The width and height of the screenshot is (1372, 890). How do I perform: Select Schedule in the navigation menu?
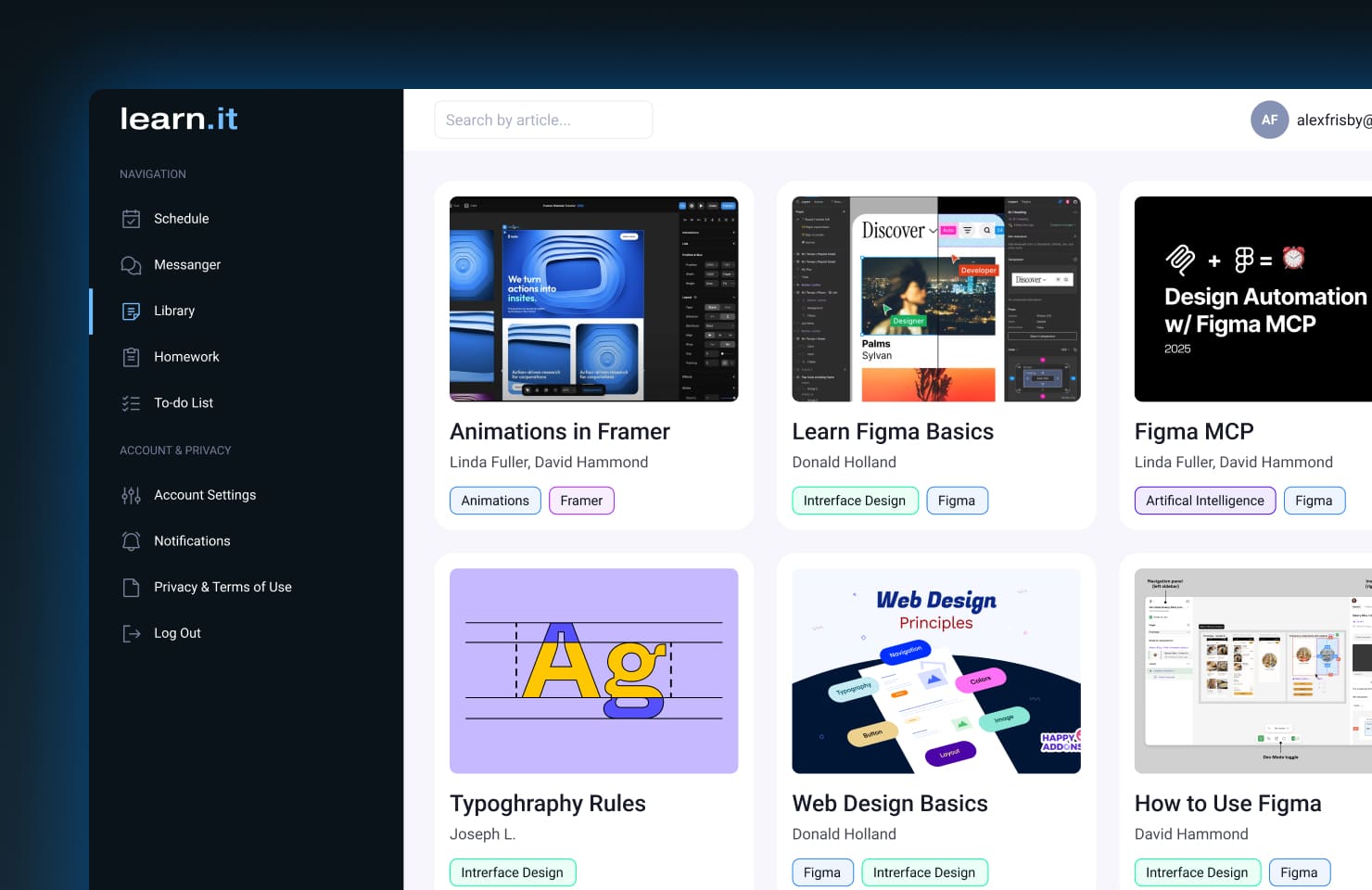point(181,218)
